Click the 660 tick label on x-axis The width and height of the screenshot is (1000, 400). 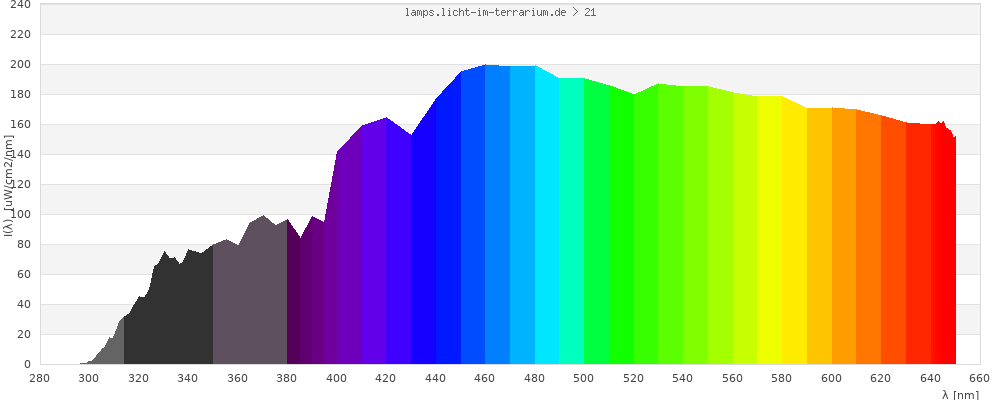coord(979,378)
